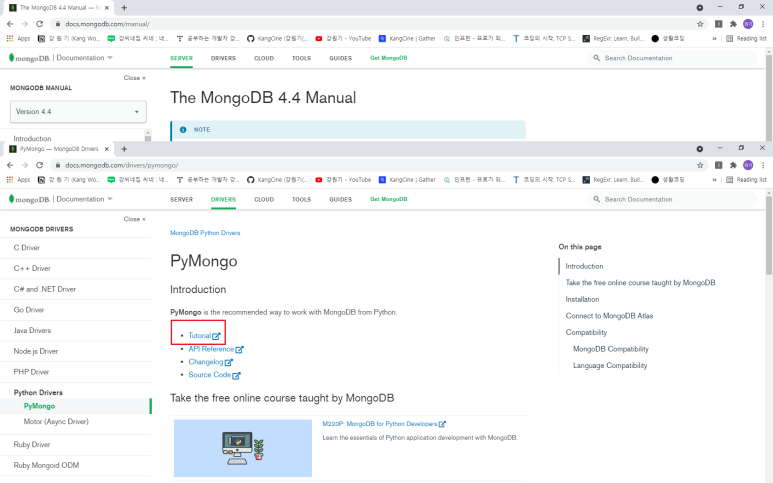Click PyMongo window vertical scrollbar
773x483 pixels.
coord(769,235)
